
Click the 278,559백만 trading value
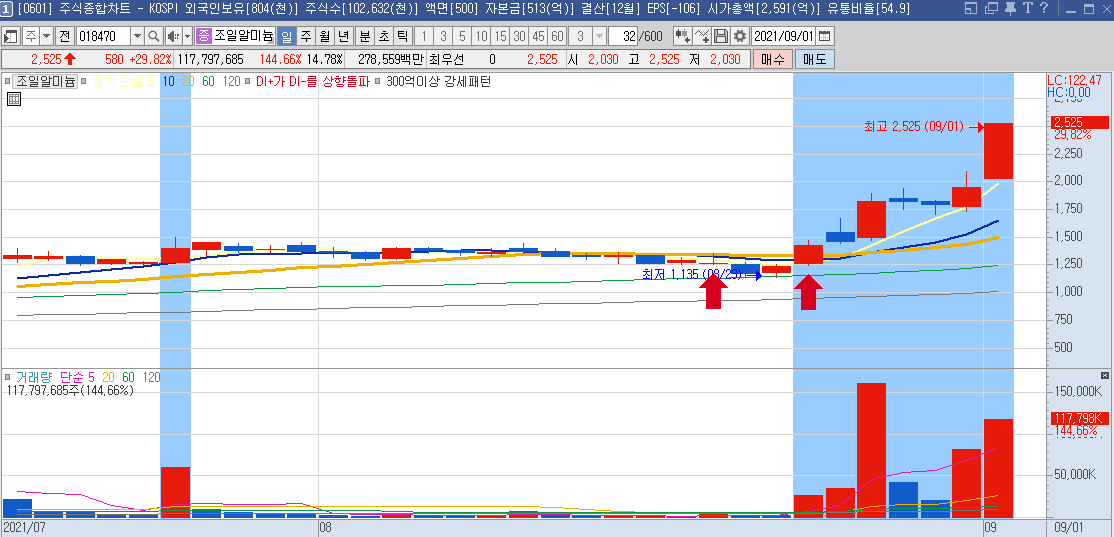tap(390, 60)
